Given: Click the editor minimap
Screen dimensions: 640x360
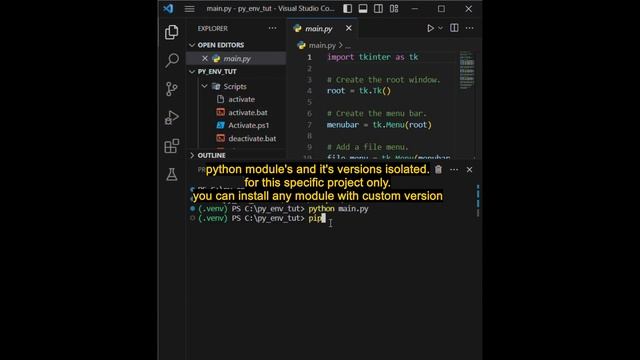Looking at the screenshot, I should pos(467,70).
